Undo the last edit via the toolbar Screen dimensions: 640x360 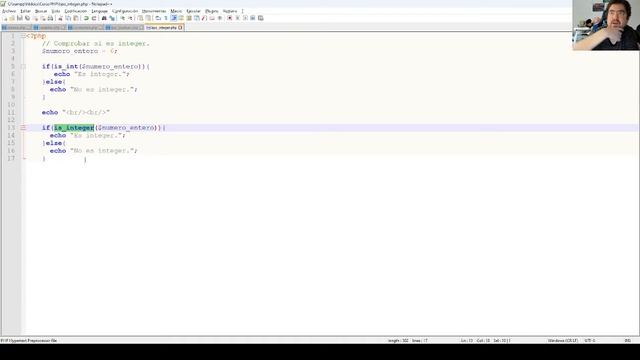[86, 18]
